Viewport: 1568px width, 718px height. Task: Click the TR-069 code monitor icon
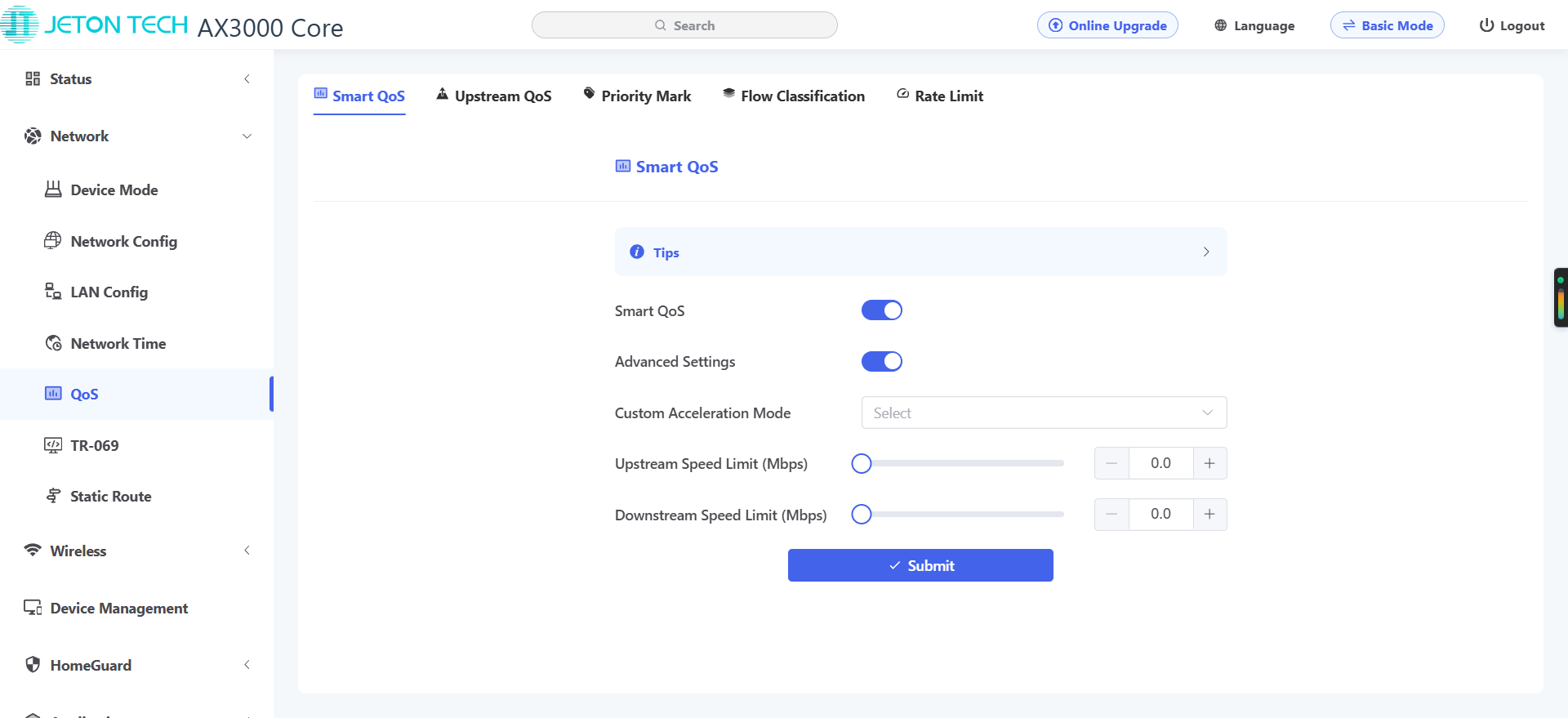click(53, 445)
